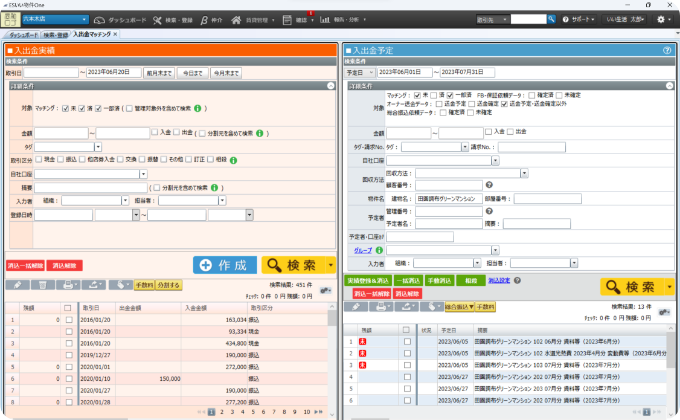Screen dimensions: 680x420
Task: Click the tag icon in 入出金予定 toolbar
Action: tap(432, 307)
